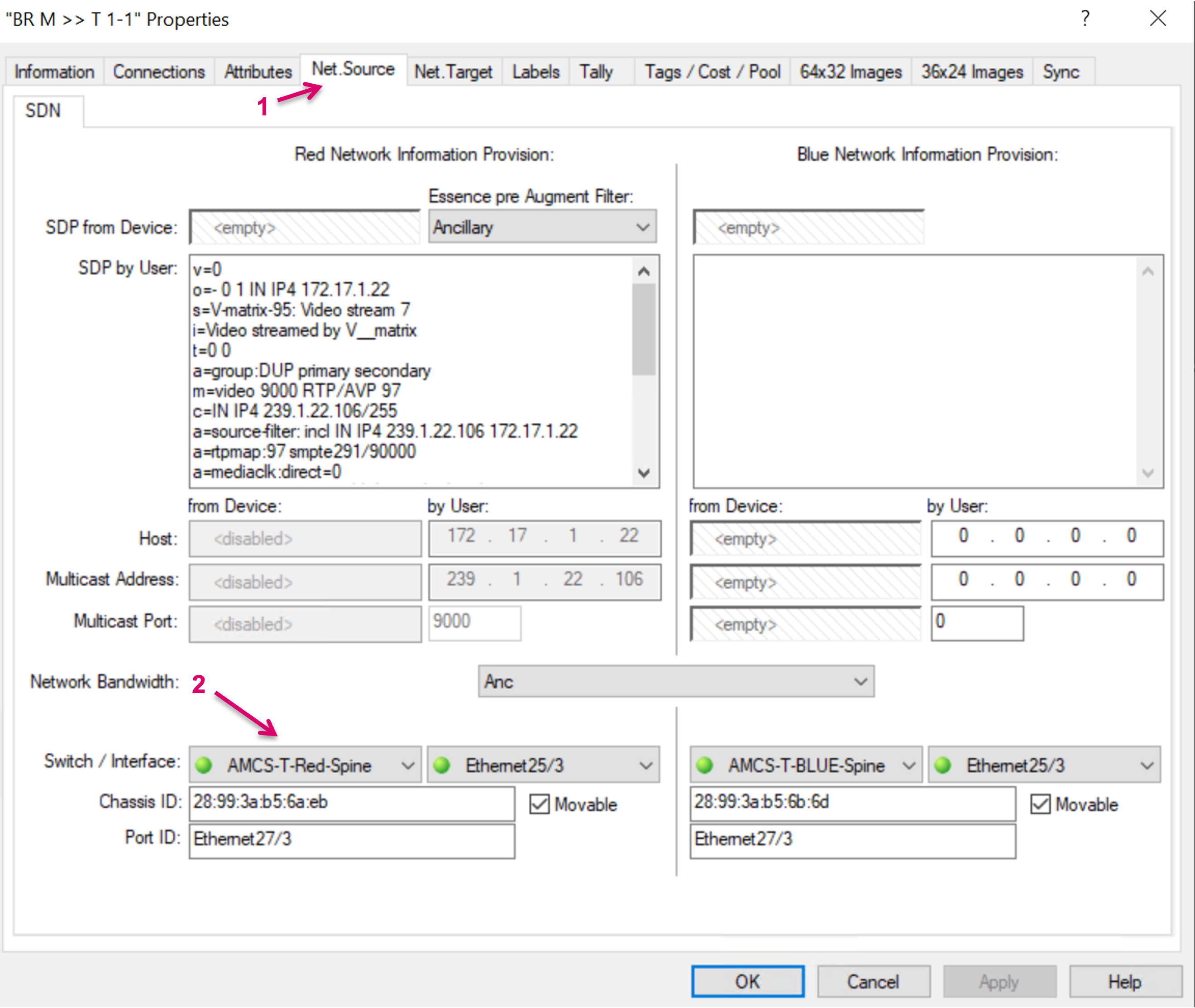Screen dimensions: 1195x1008
Task: Open AMCS-T-Red-Spine switch dropdown
Action: (x=305, y=764)
